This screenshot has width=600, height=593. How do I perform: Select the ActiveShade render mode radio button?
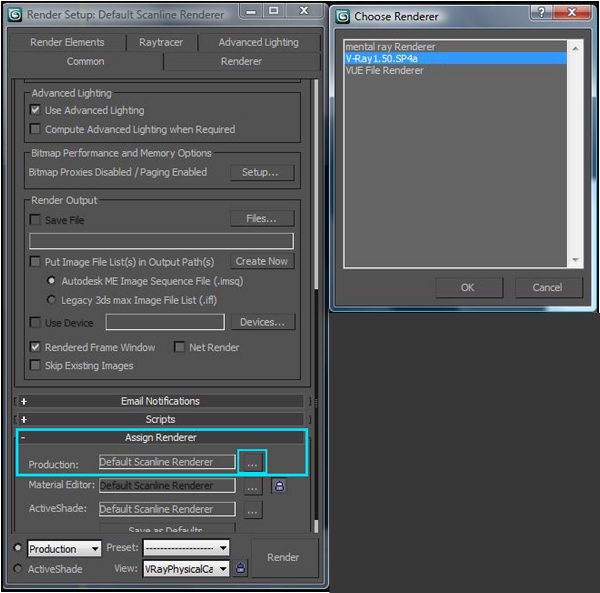tap(17, 569)
